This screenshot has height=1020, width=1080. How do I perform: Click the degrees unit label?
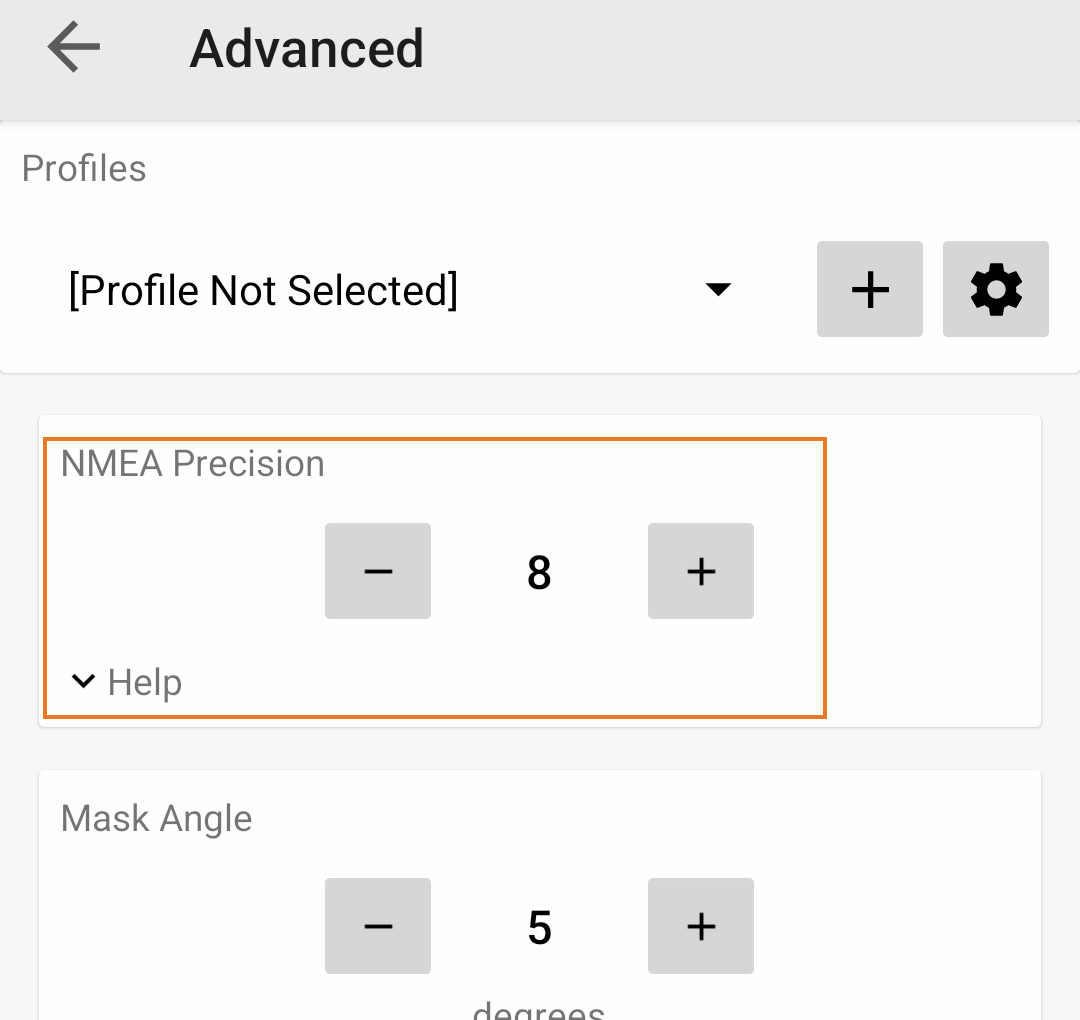click(539, 1008)
